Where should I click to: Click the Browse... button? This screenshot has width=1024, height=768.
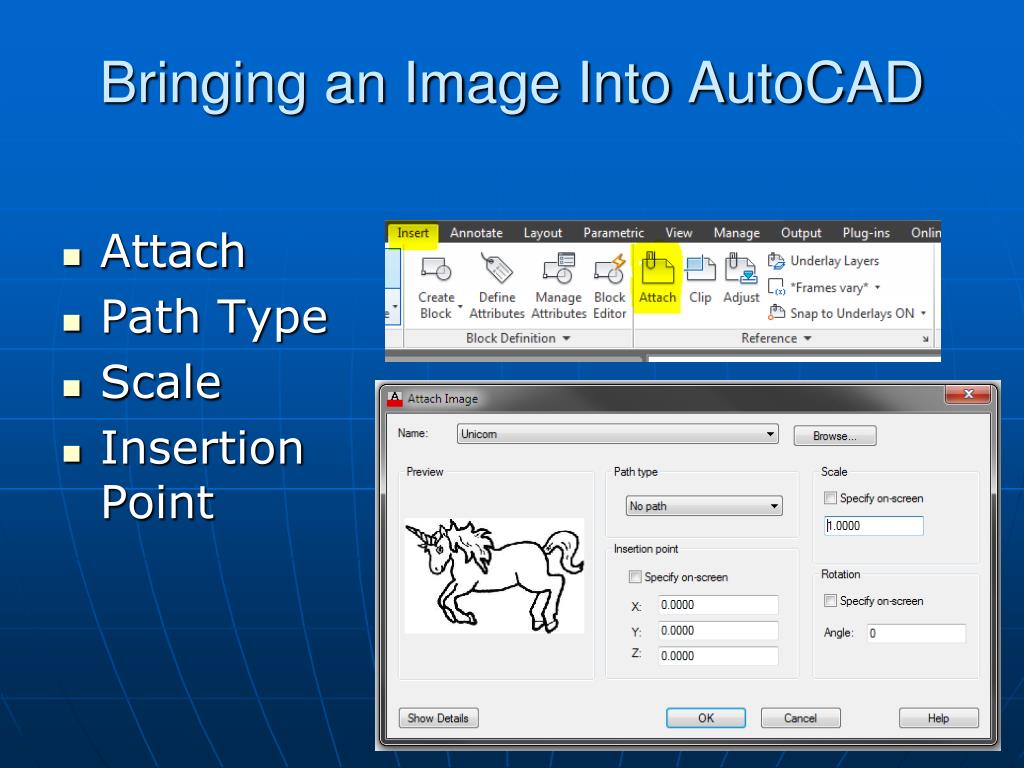pyautogui.click(x=835, y=436)
